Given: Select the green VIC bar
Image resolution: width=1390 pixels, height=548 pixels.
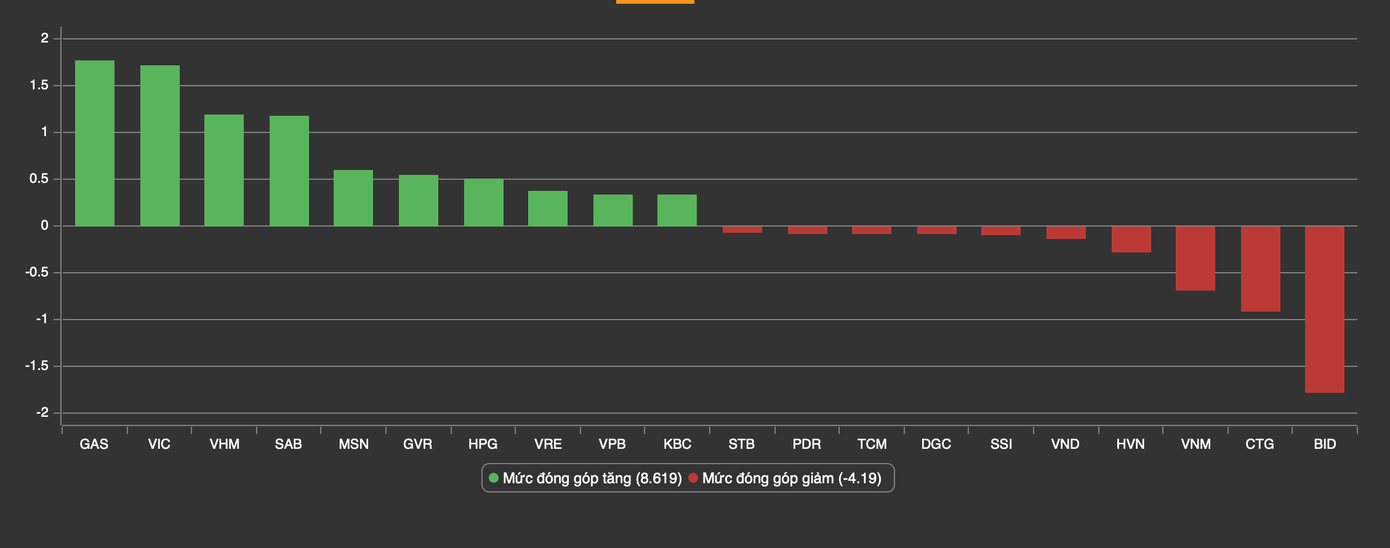Looking at the screenshot, I should [160, 146].
